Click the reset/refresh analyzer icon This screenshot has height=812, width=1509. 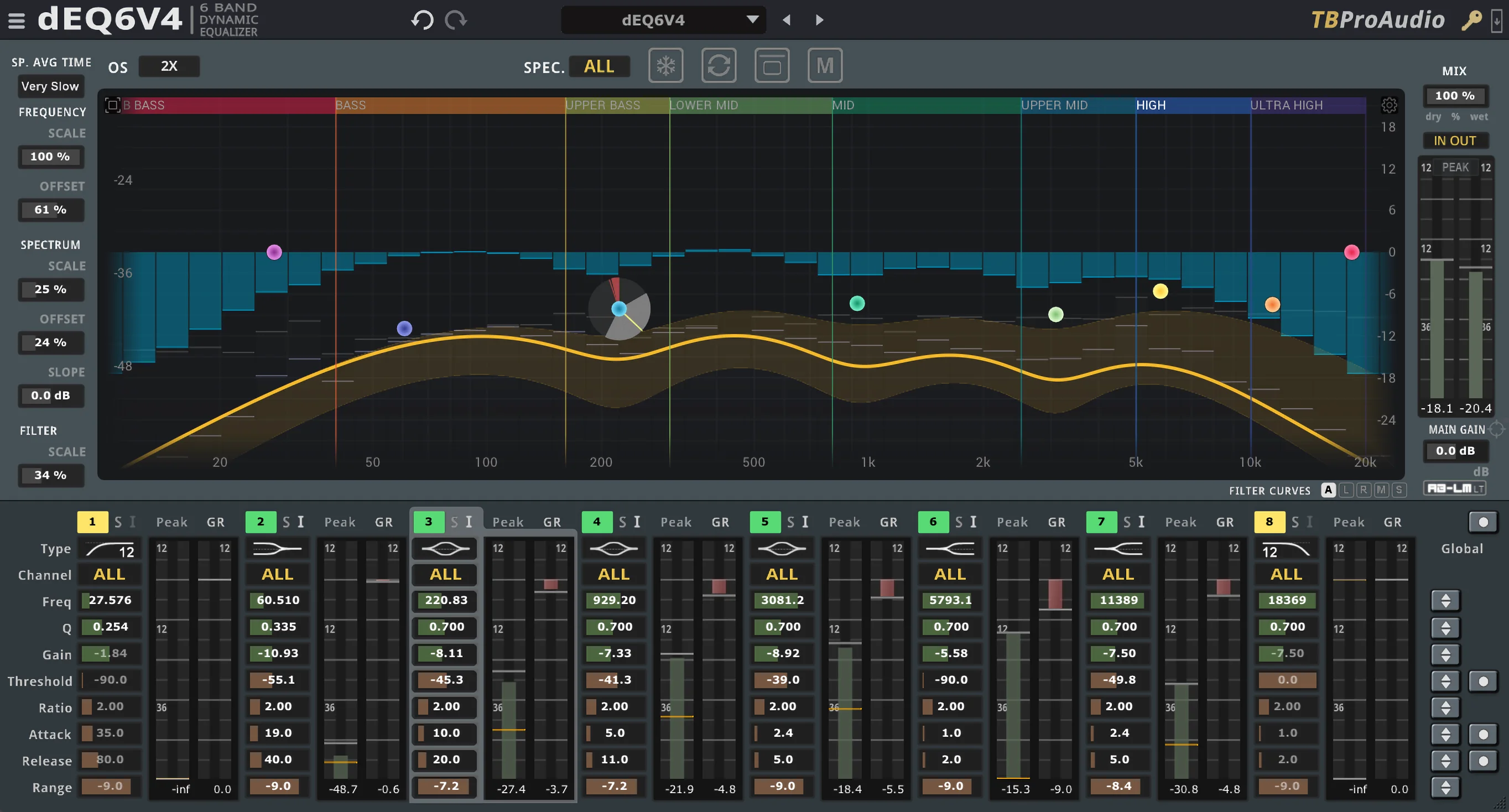click(x=719, y=66)
